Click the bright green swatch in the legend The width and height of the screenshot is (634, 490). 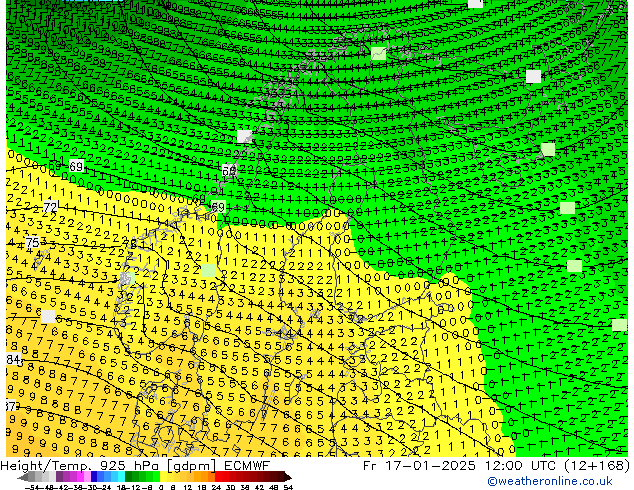pos(156,477)
